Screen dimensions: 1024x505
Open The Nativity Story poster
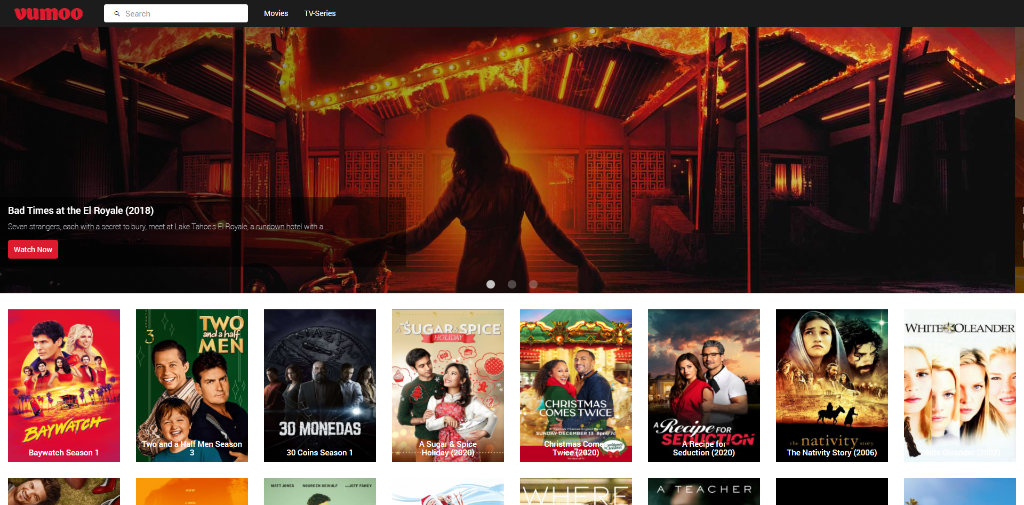(x=832, y=385)
